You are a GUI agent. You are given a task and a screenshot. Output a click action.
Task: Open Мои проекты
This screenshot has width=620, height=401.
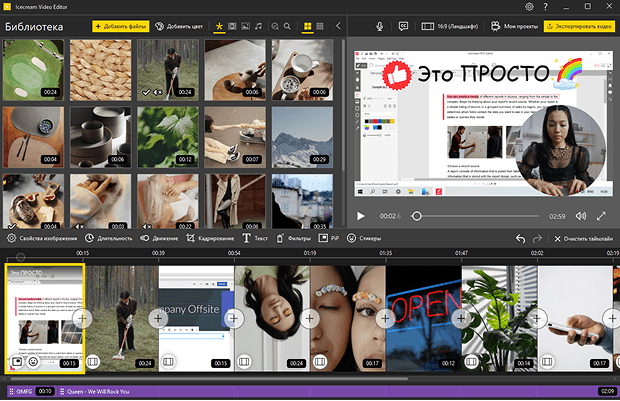(514, 26)
